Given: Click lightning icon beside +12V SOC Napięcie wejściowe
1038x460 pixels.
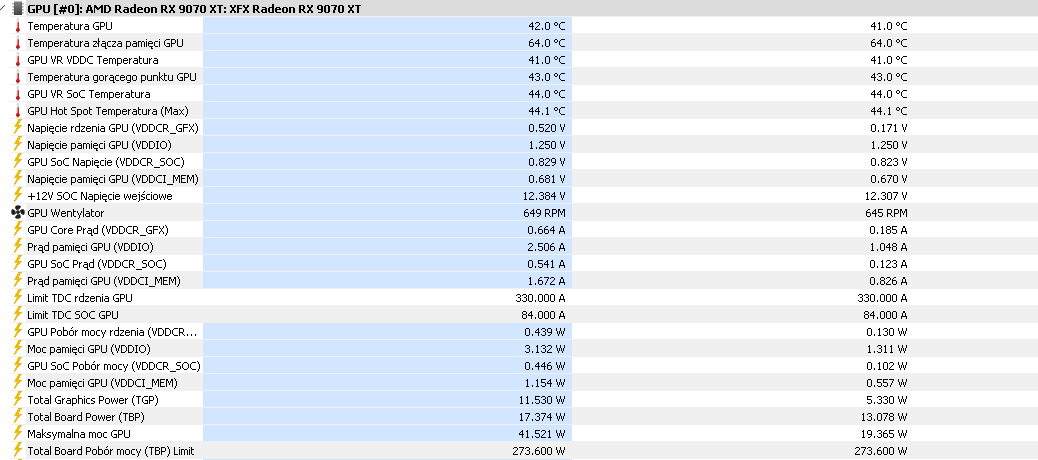Looking at the screenshot, I should 17,196.
